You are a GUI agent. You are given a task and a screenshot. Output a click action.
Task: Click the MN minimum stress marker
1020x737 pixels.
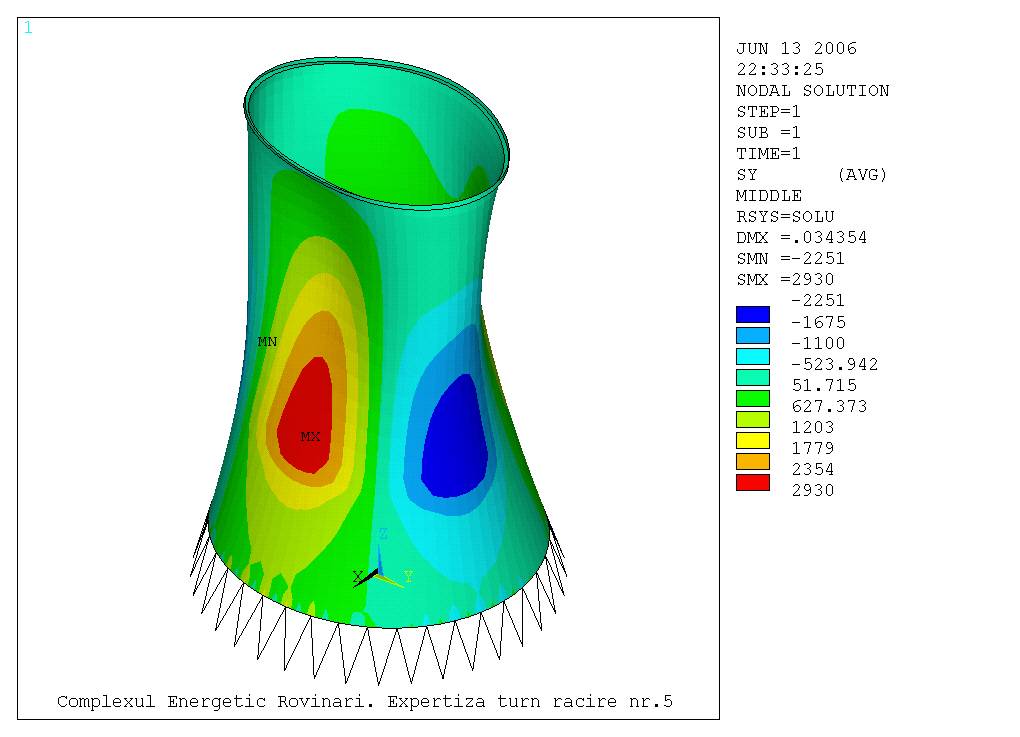click(267, 342)
